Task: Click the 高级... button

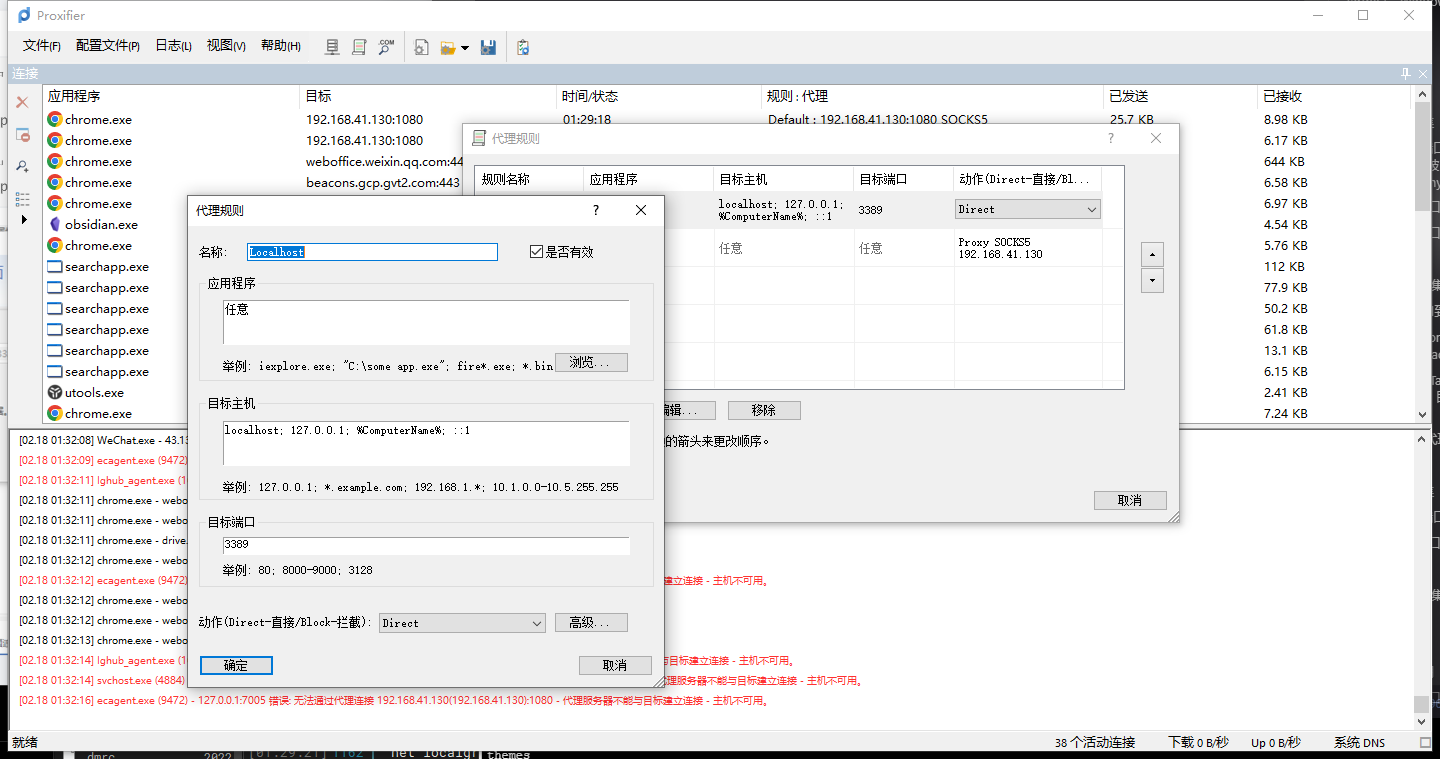Action: pos(591,623)
